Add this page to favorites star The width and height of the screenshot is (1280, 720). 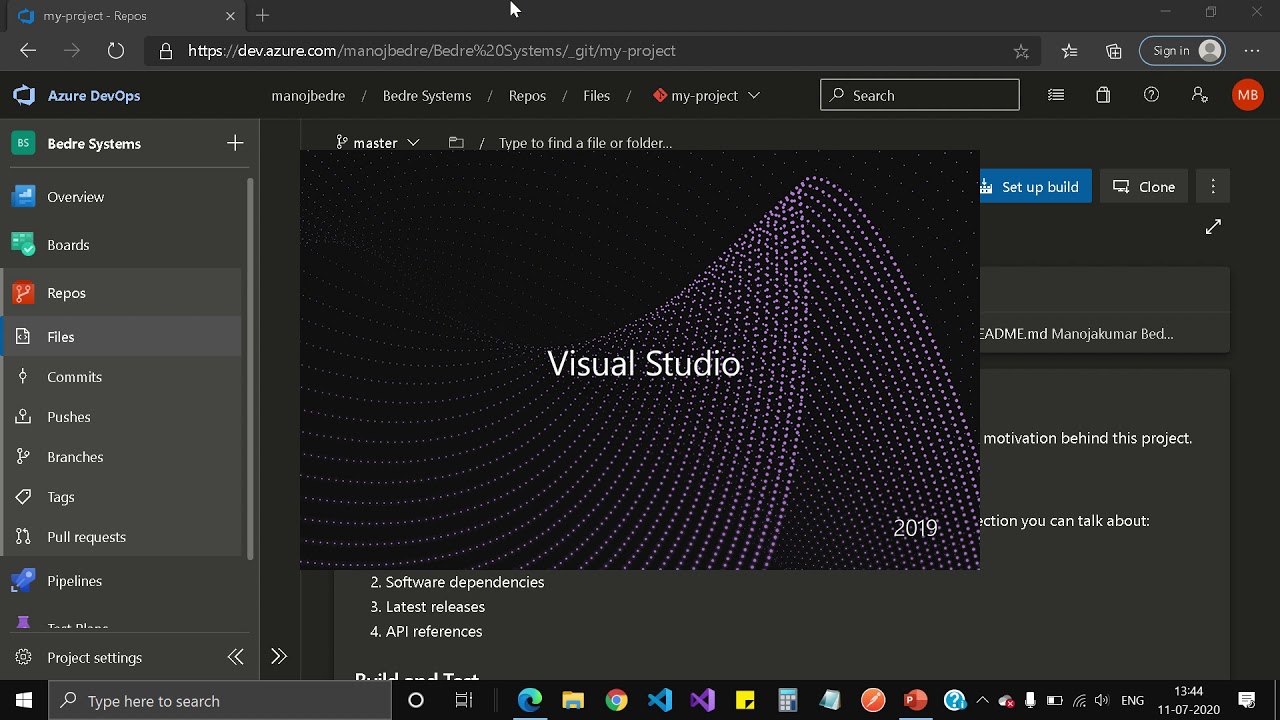coord(1021,51)
